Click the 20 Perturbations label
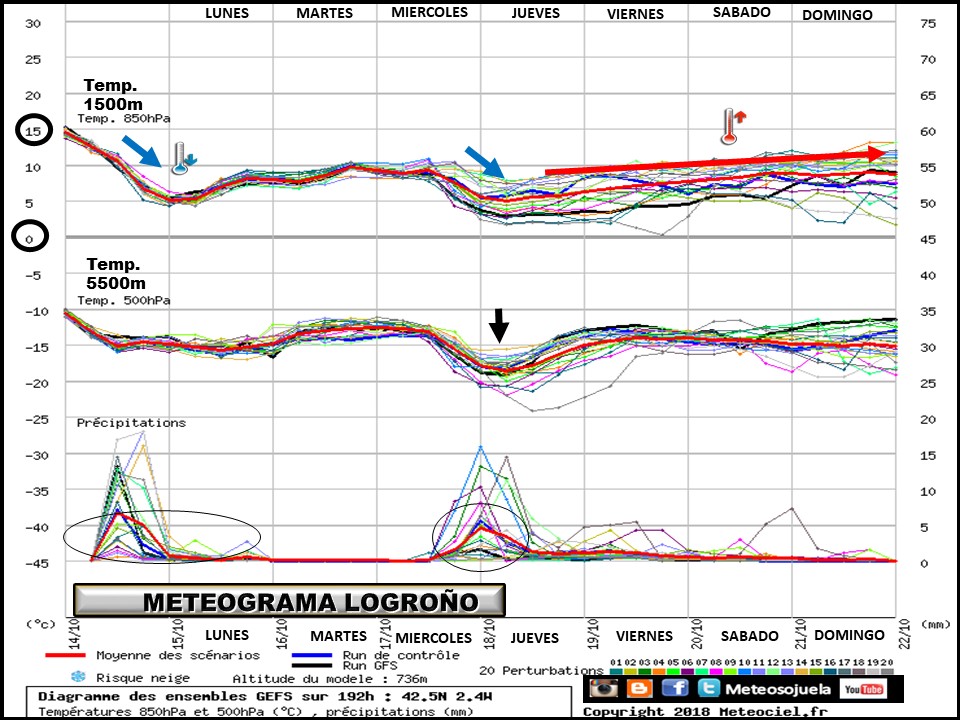Image resolution: width=960 pixels, height=720 pixels. [x=541, y=670]
